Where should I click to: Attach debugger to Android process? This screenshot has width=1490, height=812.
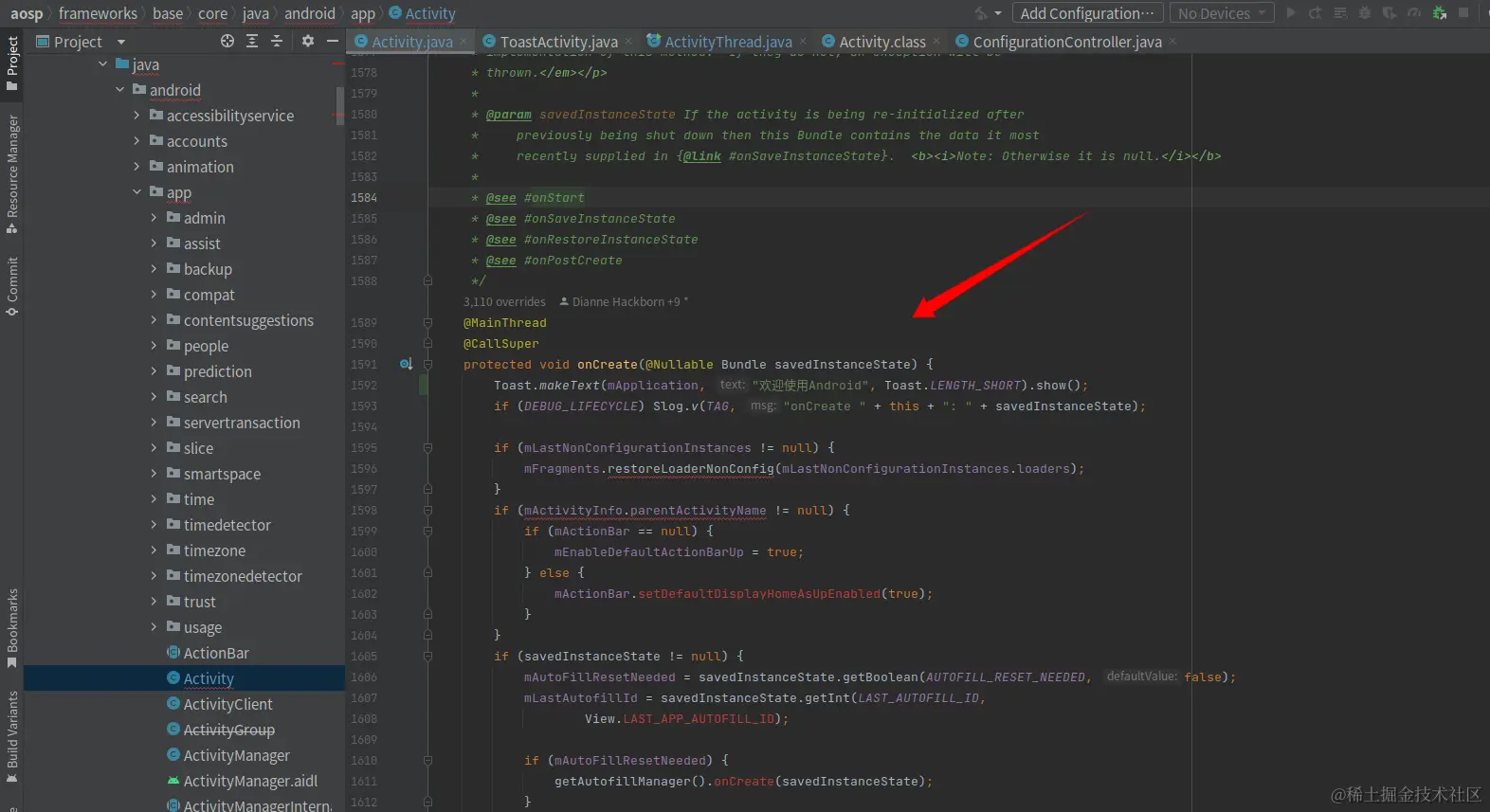(1440, 13)
